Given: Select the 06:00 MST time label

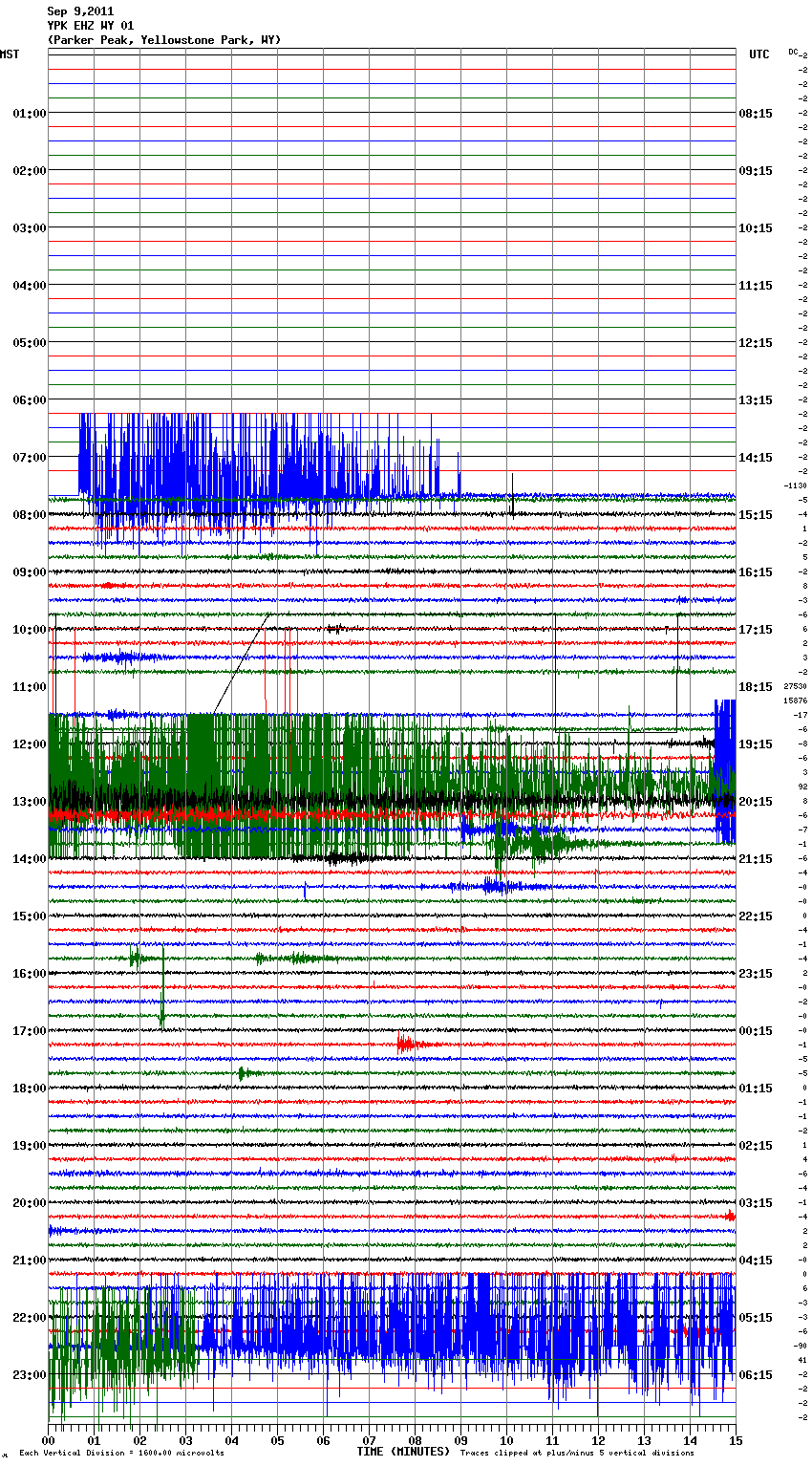Looking at the screenshot, I should pos(30,400).
